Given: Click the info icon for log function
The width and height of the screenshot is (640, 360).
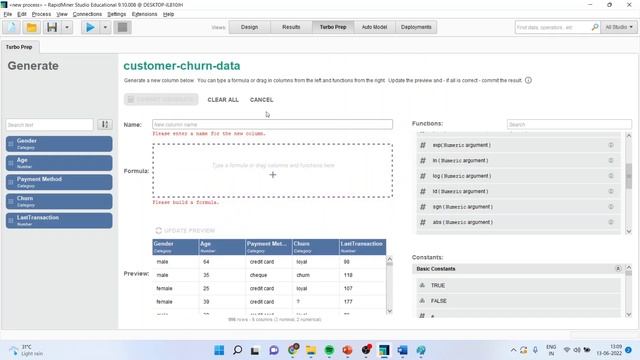Looking at the screenshot, I should click(x=611, y=176).
